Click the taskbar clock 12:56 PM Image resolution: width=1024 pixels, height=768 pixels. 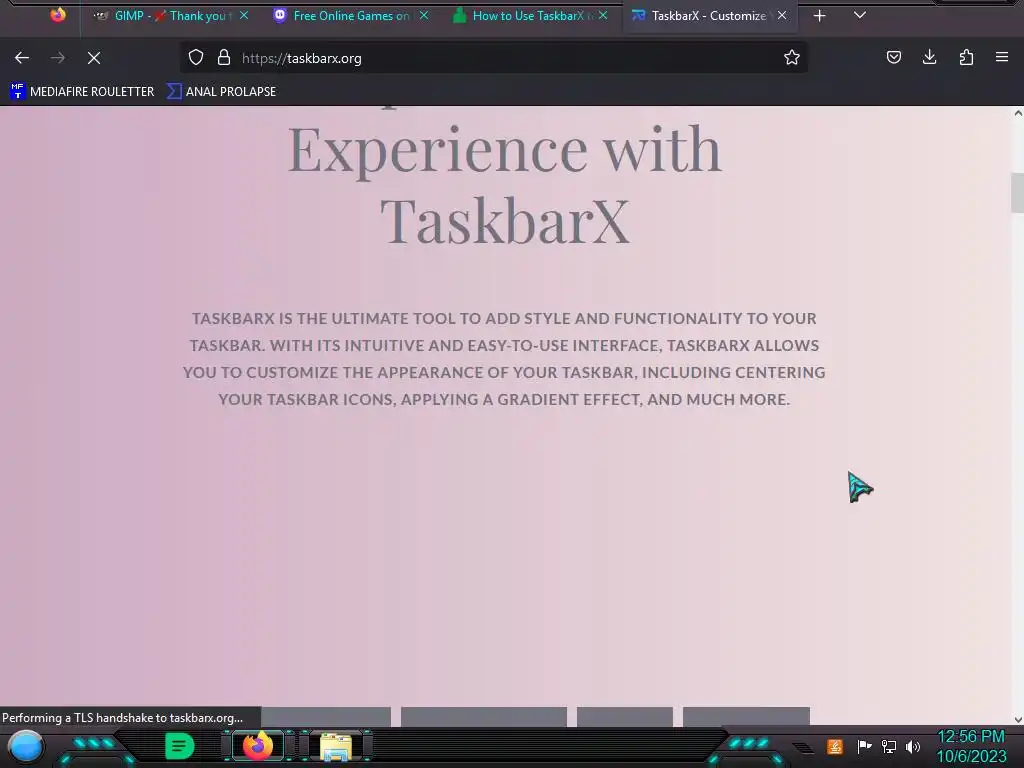click(971, 737)
